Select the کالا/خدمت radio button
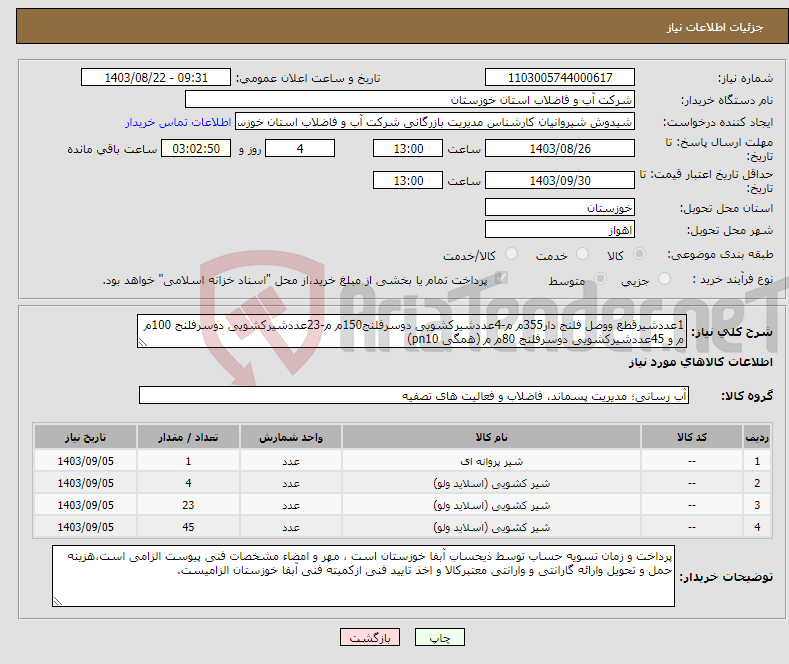Viewport: 789px width, 664px height. tap(511, 254)
